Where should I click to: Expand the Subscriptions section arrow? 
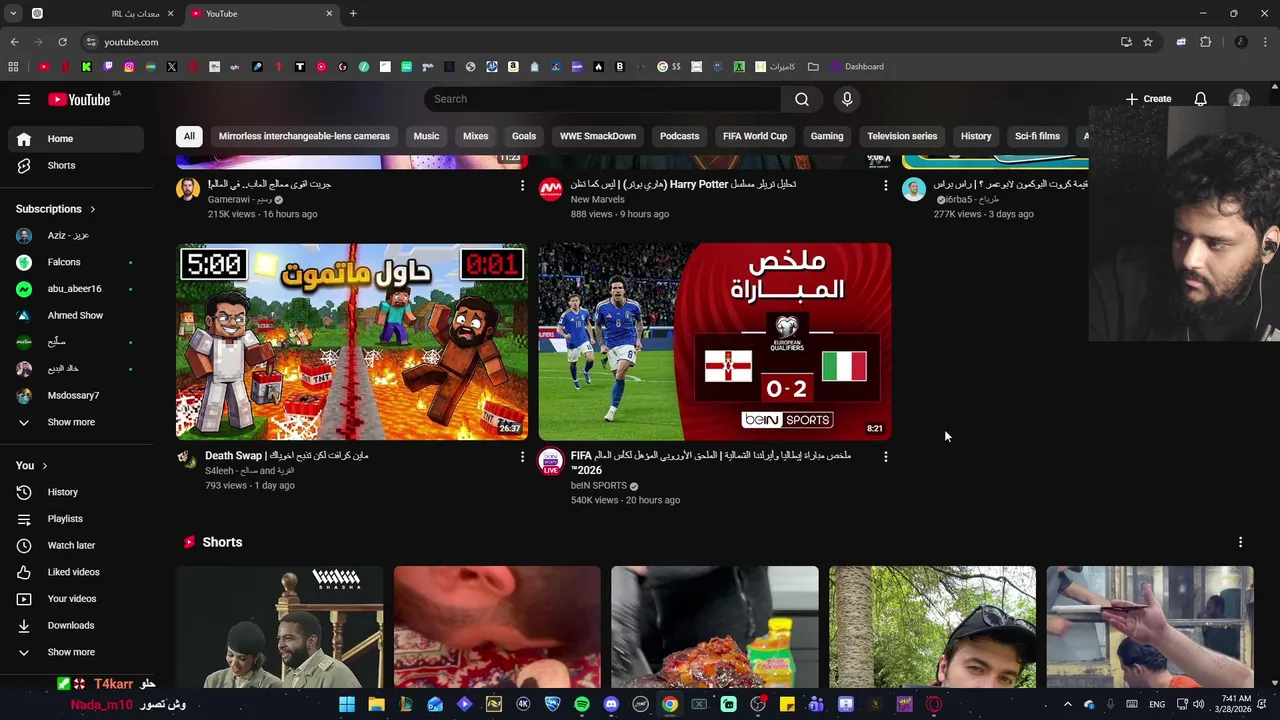point(93,209)
